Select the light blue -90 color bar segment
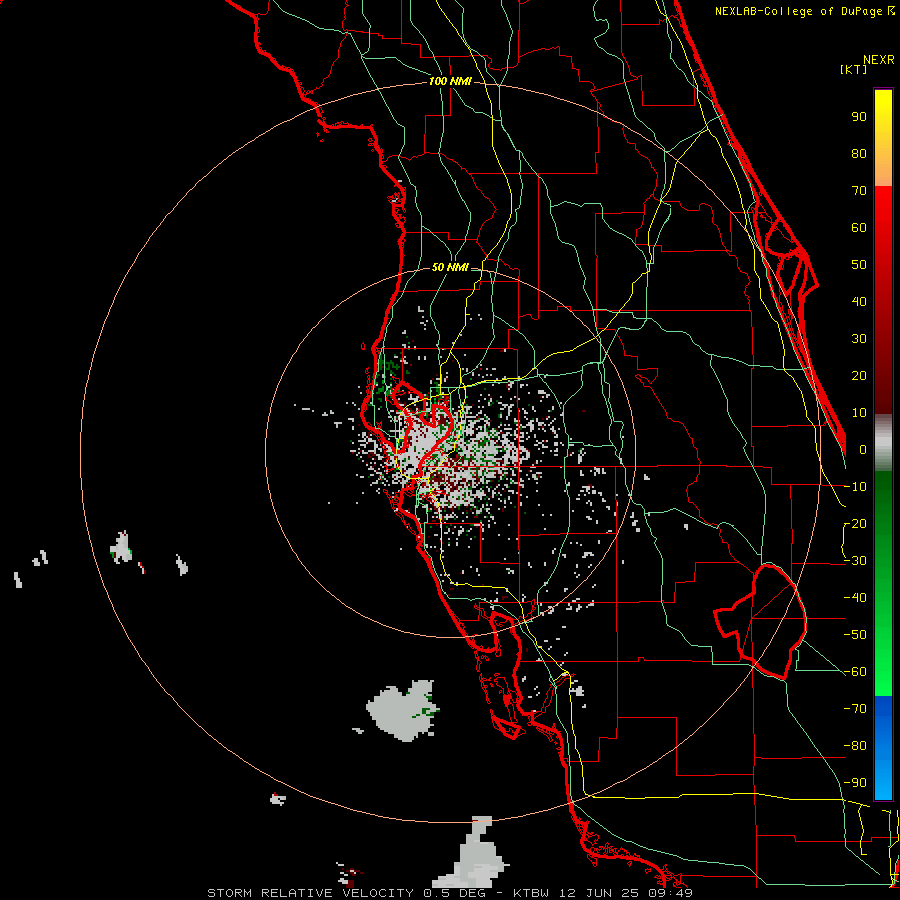Image resolution: width=900 pixels, height=900 pixels. (x=883, y=782)
